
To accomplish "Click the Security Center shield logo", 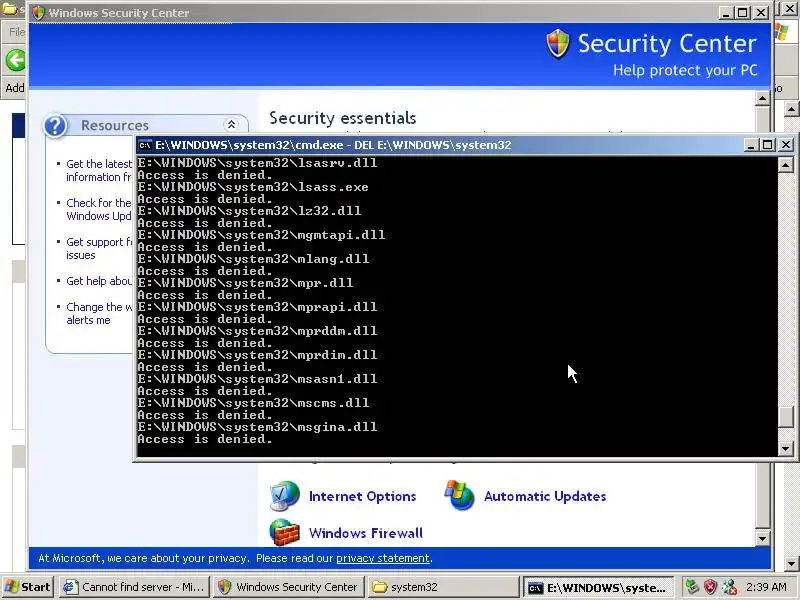I will 558,43.
